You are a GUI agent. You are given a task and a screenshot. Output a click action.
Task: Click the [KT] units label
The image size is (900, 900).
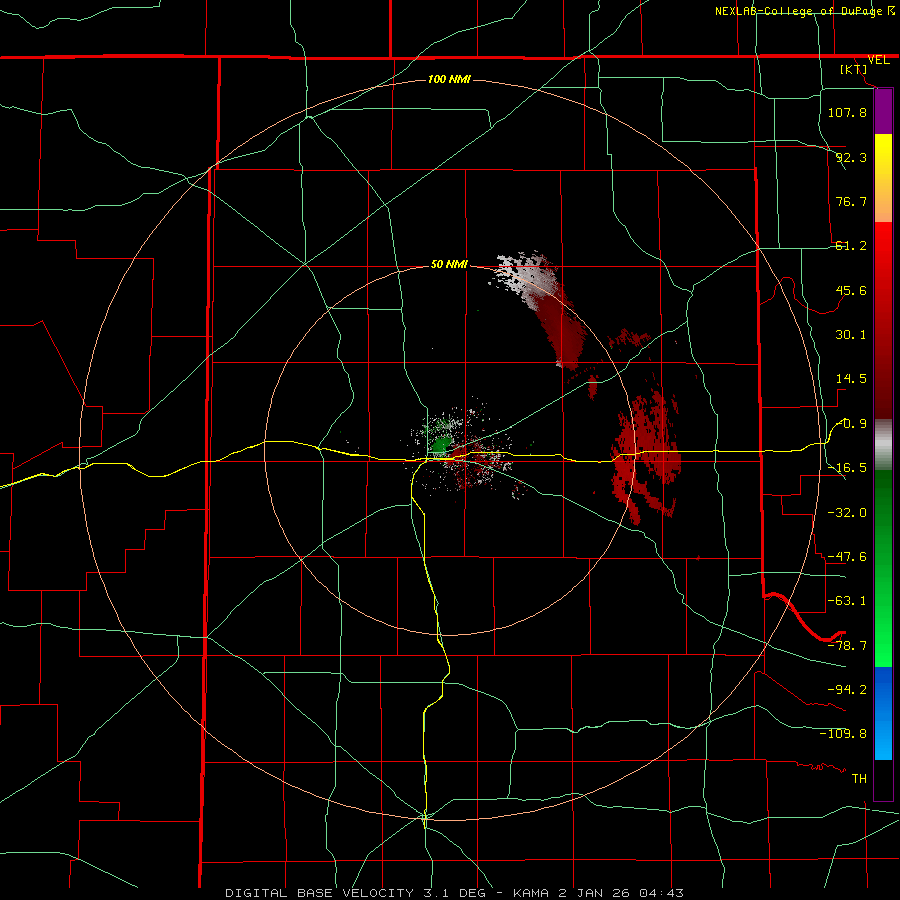(x=854, y=69)
